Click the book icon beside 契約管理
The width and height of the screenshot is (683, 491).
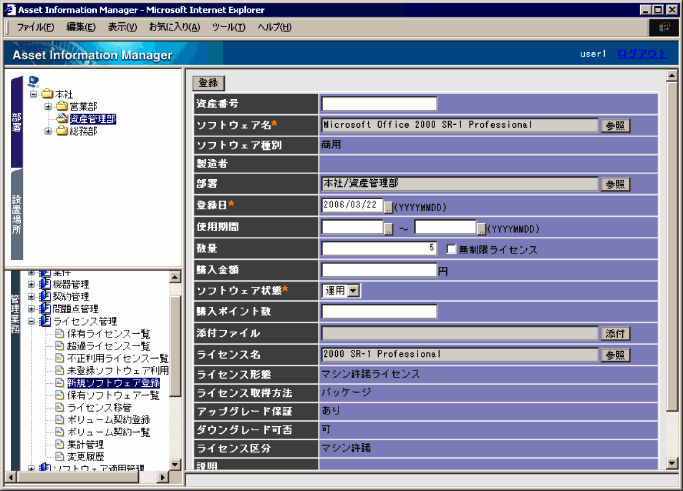(45, 296)
